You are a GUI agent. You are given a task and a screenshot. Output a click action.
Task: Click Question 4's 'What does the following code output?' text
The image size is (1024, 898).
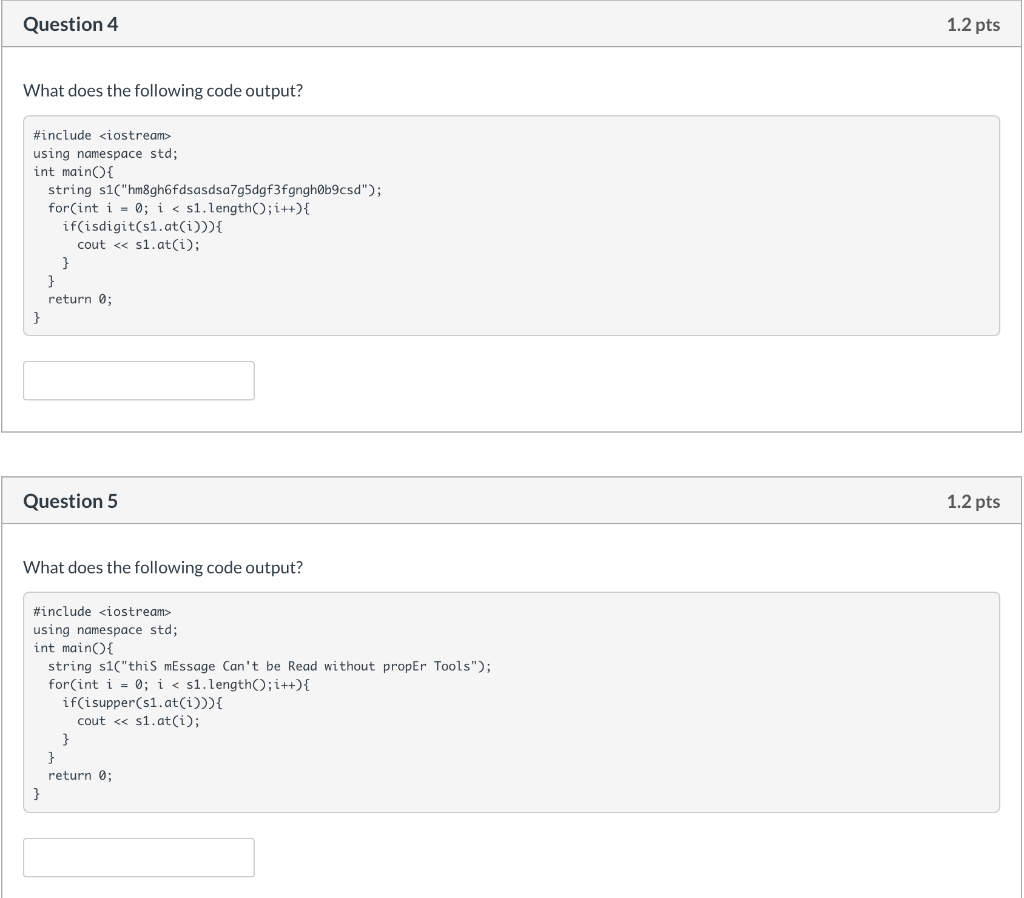[x=163, y=90]
